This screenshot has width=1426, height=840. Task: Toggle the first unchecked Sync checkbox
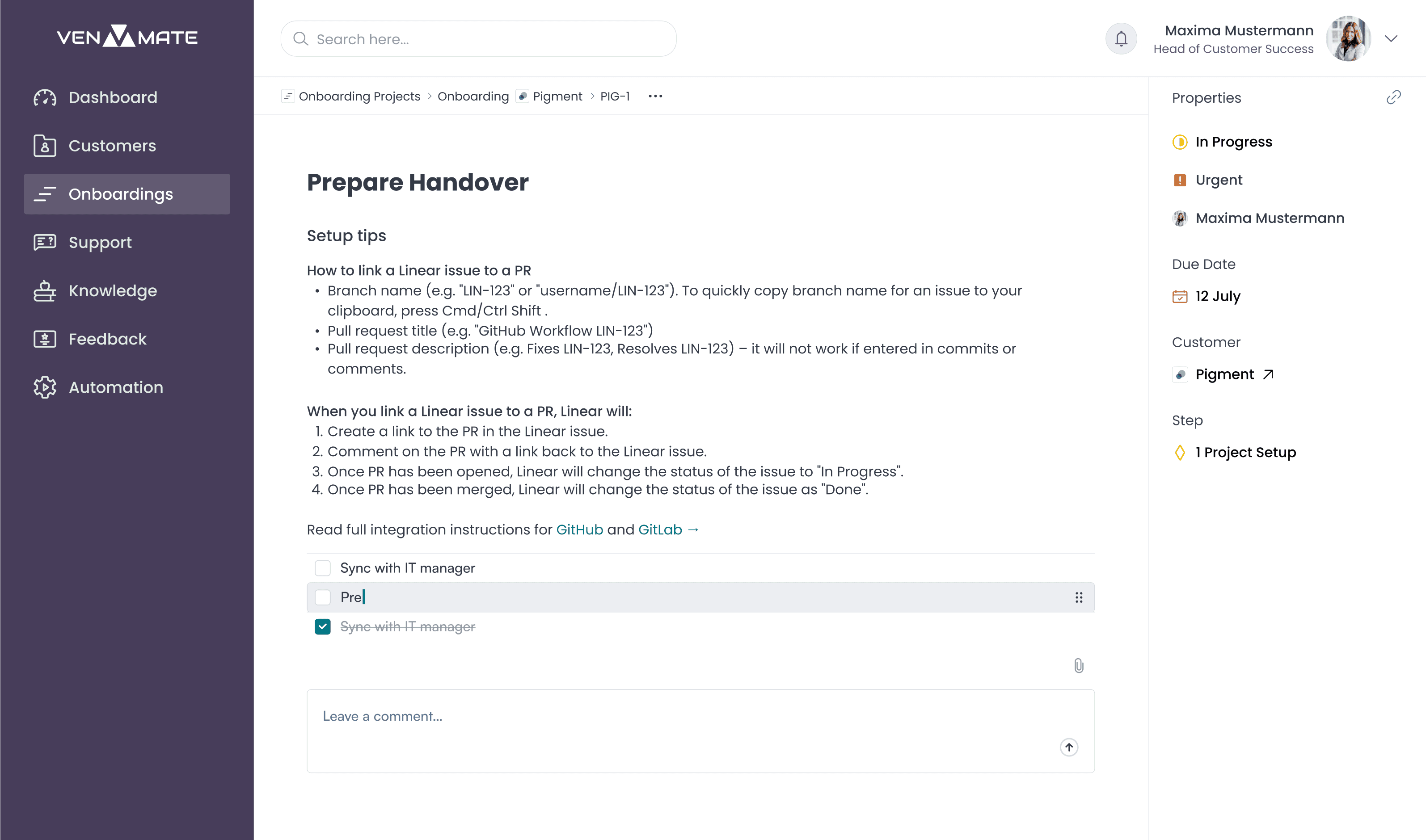point(323,568)
